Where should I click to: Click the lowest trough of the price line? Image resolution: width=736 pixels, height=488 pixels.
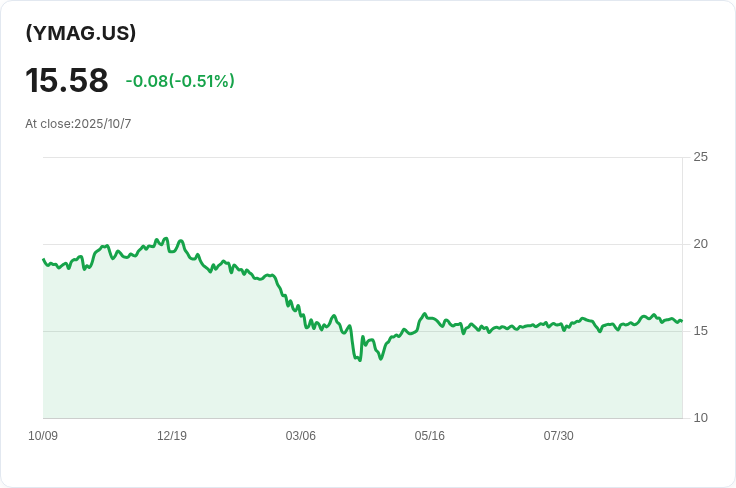pyautogui.click(x=359, y=360)
